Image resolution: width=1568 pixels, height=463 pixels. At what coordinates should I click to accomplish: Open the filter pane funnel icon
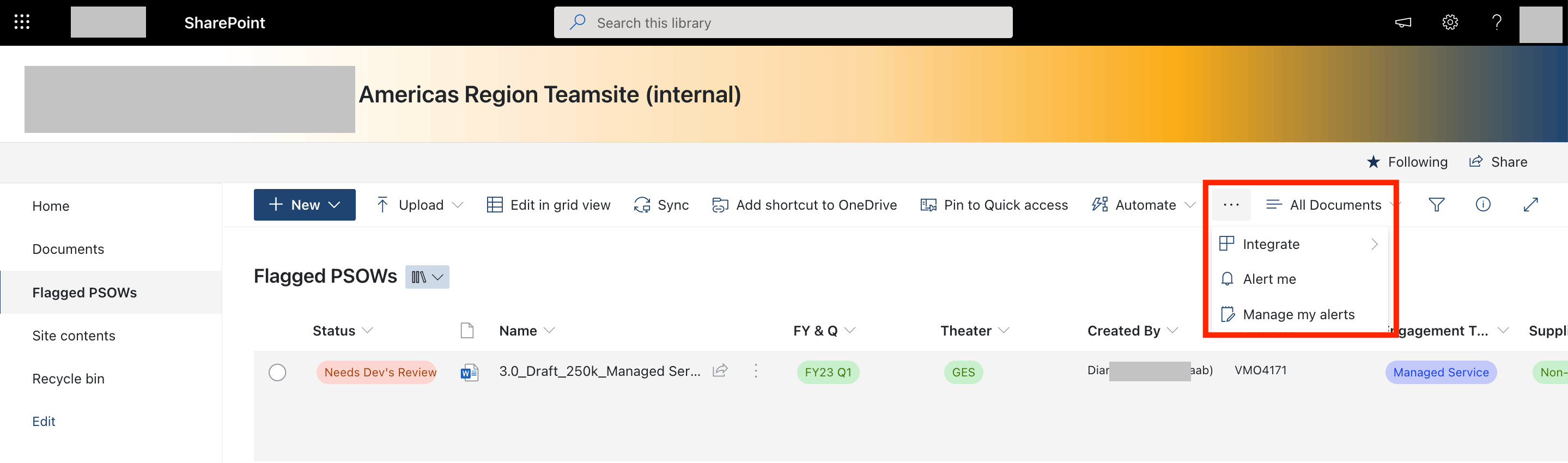tap(1436, 205)
